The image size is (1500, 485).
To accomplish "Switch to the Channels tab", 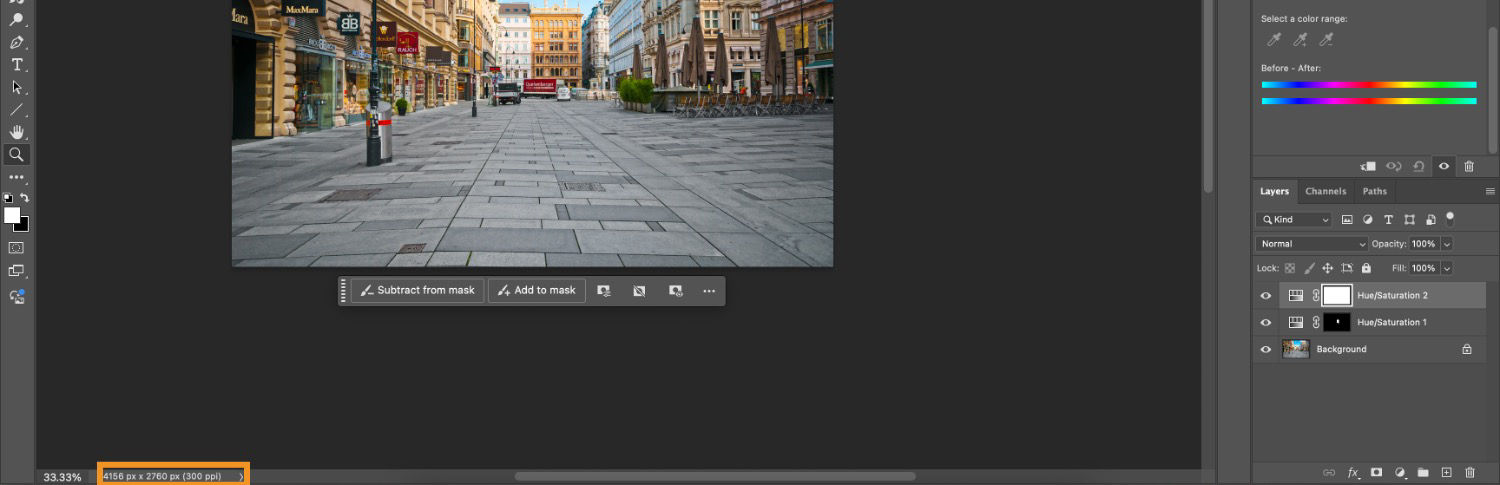I will 1326,191.
